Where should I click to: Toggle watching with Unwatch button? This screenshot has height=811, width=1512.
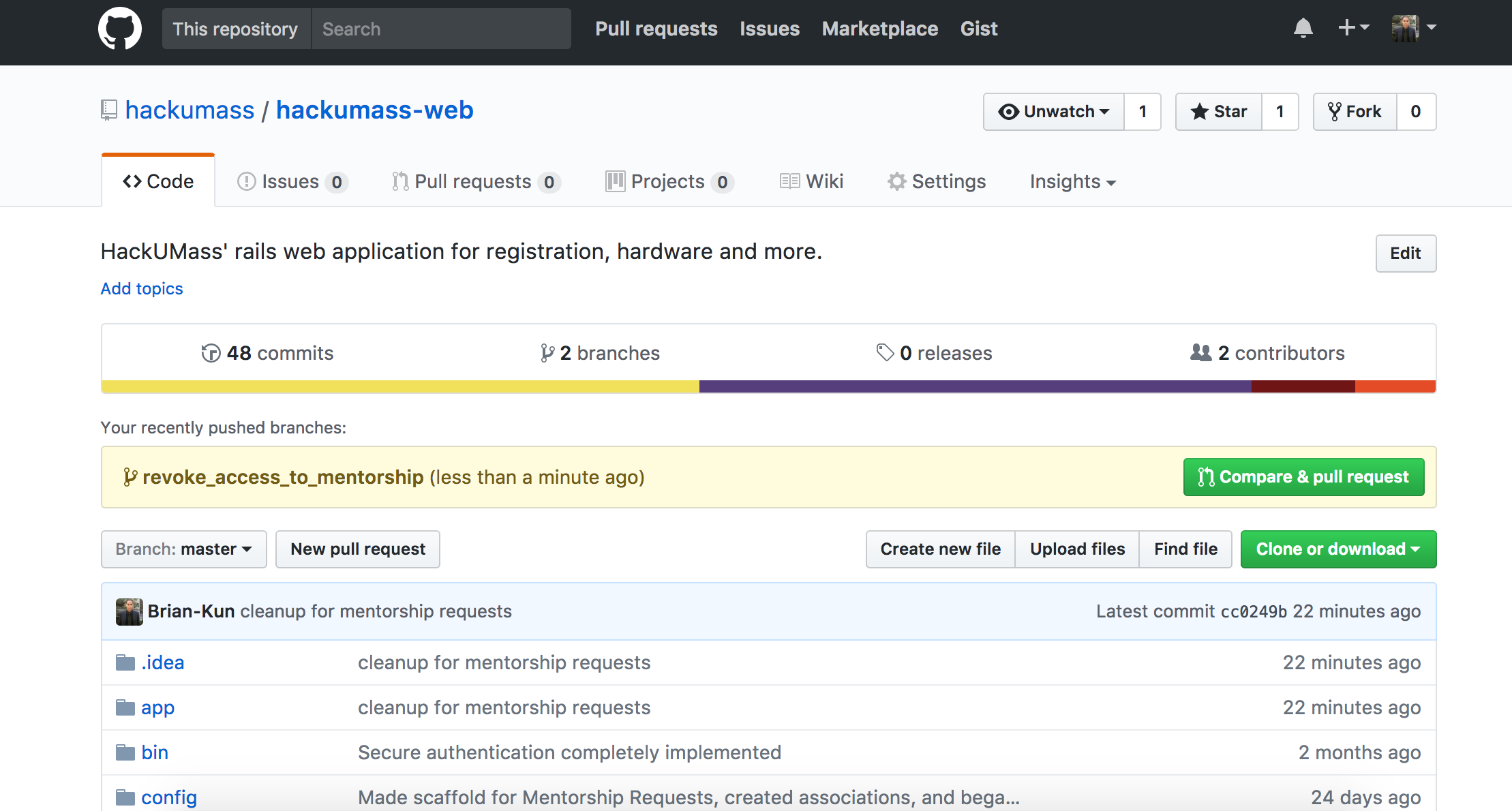pyautogui.click(x=1054, y=112)
